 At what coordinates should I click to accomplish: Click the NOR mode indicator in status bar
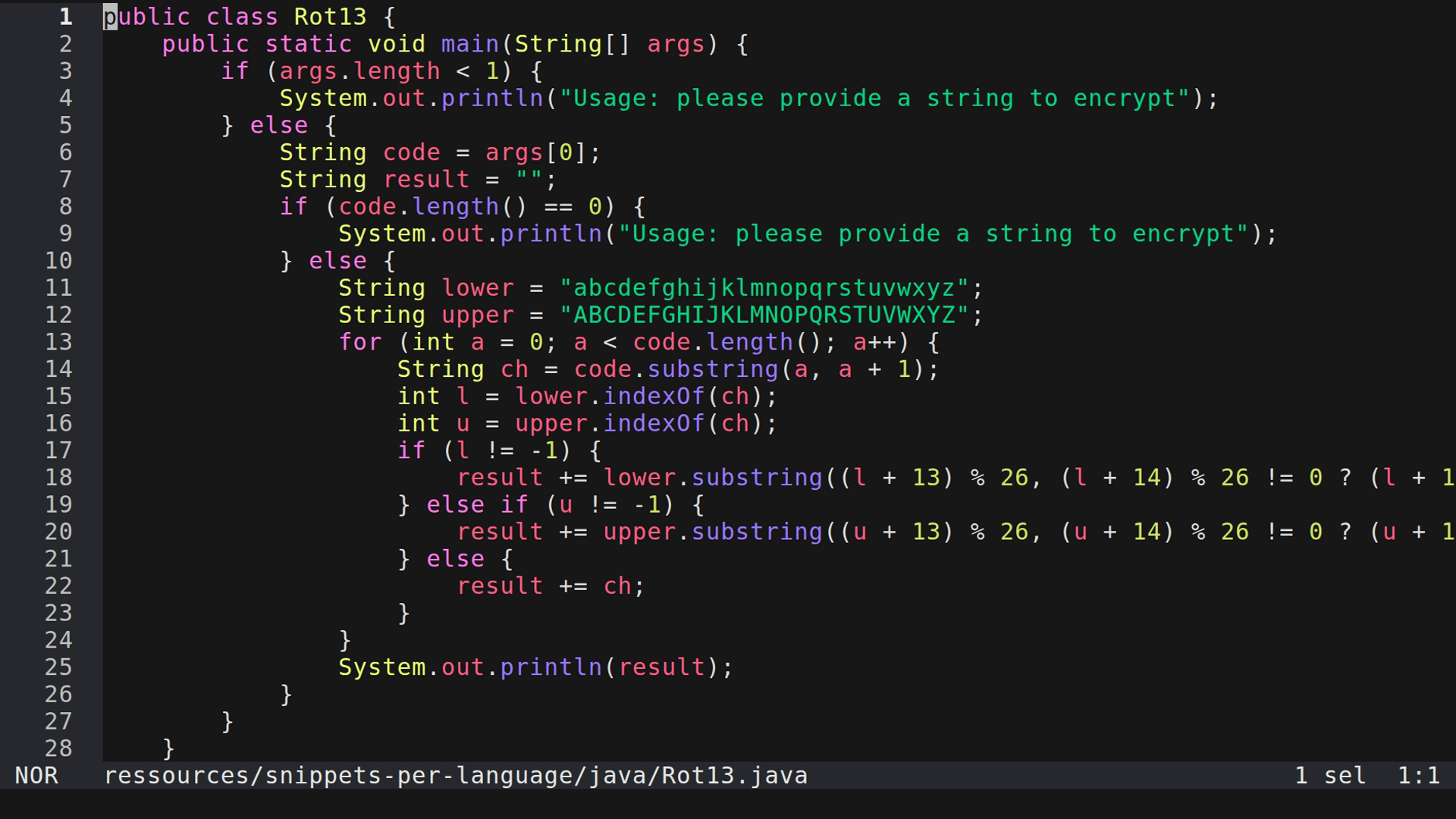[38, 775]
